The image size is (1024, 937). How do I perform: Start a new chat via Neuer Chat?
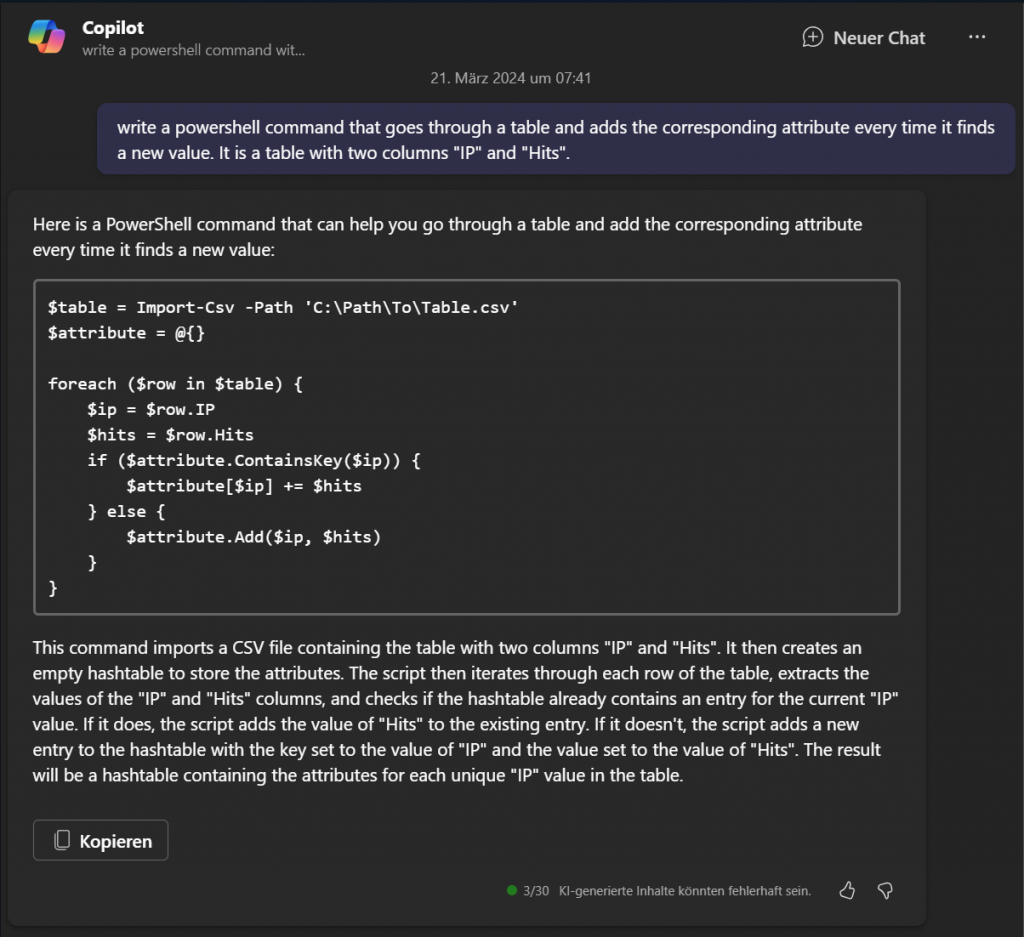coord(864,38)
